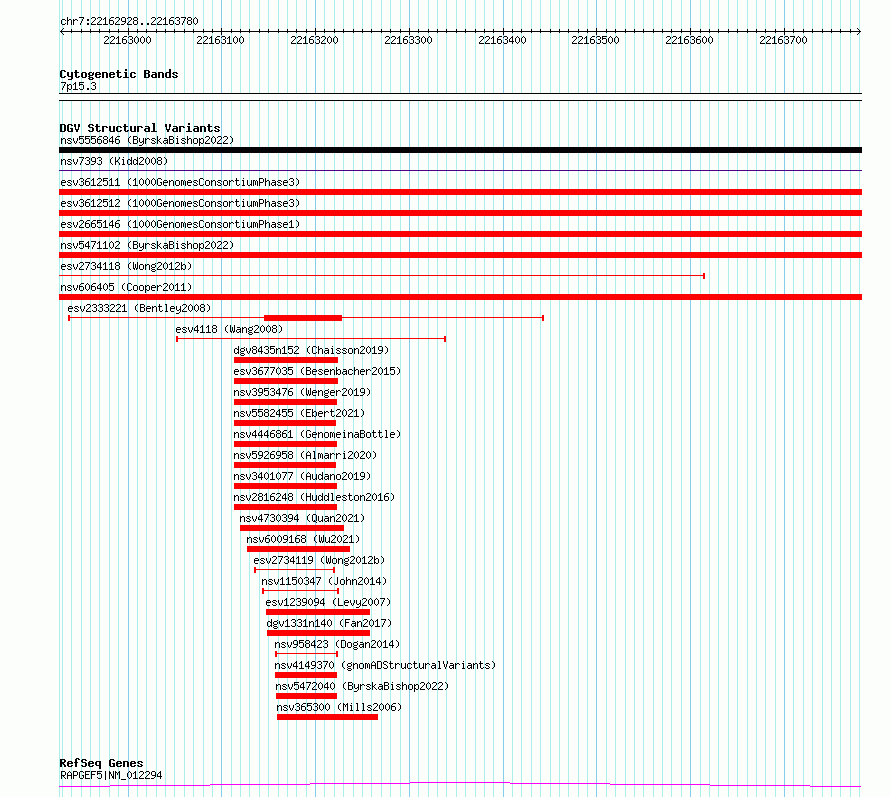Screen dimensions: 890x797
Task: Click the esv3612512 (1000GenomesConsortiumPhase3) label
Action: 180,203
